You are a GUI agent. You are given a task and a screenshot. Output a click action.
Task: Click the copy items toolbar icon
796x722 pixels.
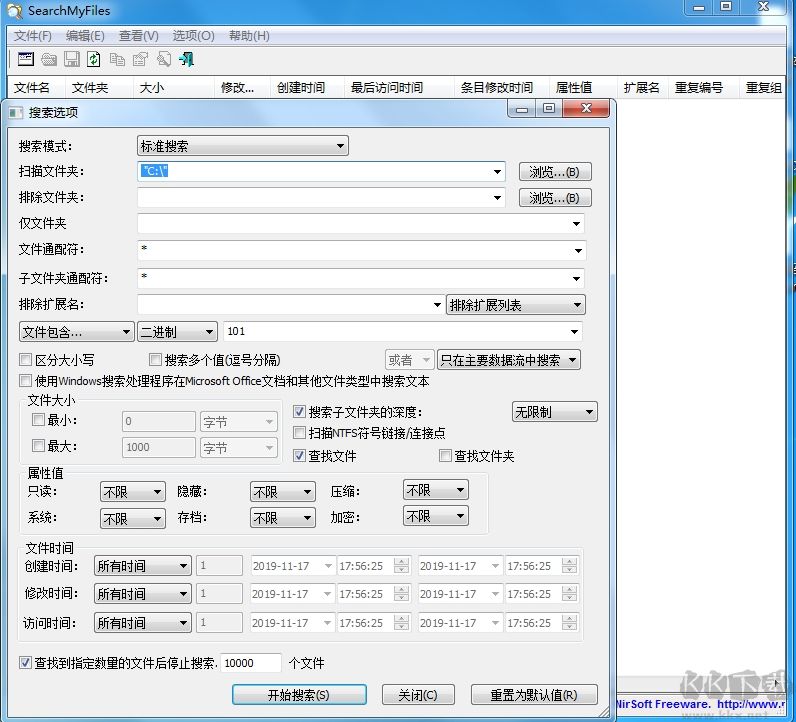(117, 60)
